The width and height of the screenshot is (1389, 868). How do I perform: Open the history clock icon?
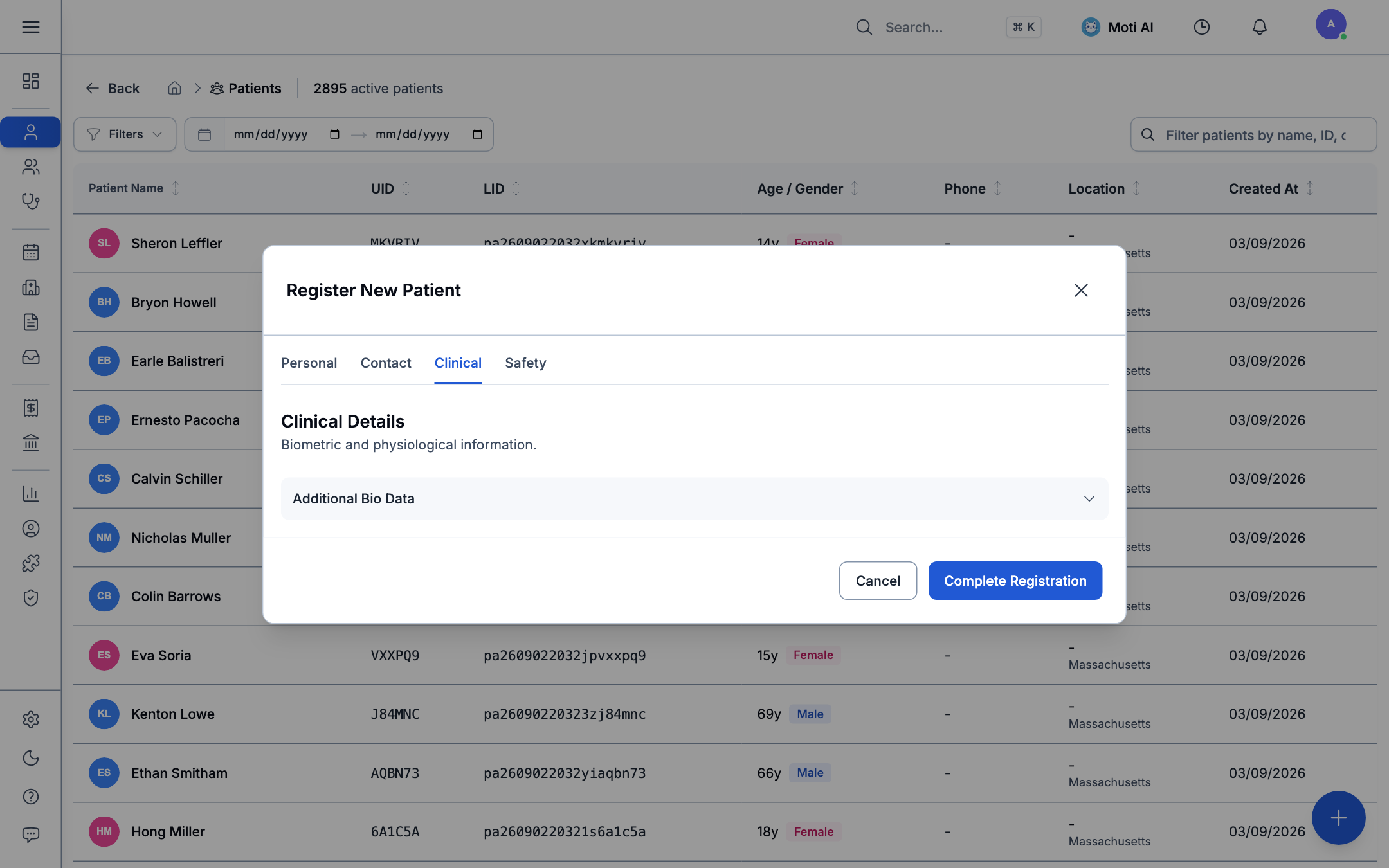(x=1201, y=27)
